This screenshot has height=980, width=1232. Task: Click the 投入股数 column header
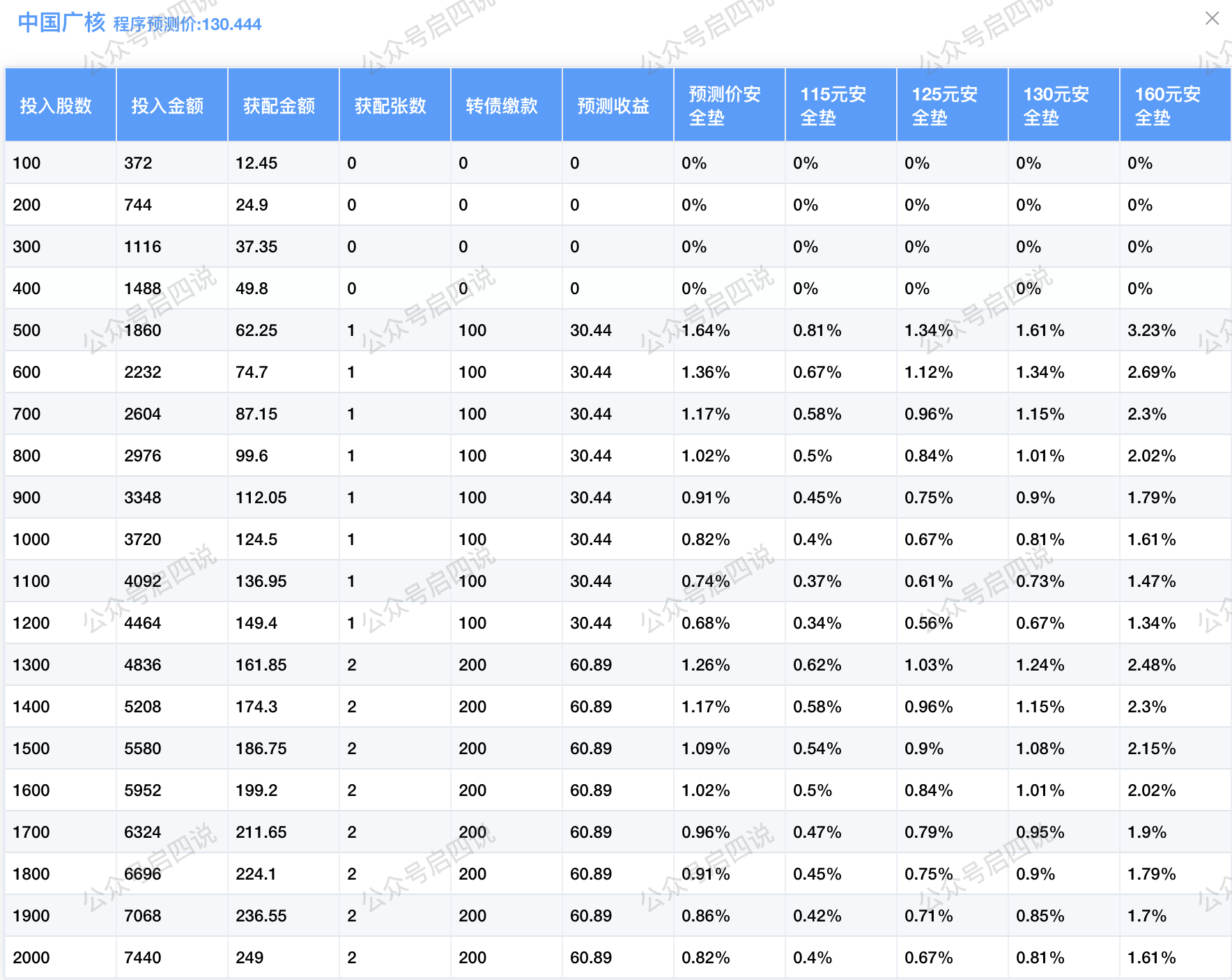(x=56, y=106)
